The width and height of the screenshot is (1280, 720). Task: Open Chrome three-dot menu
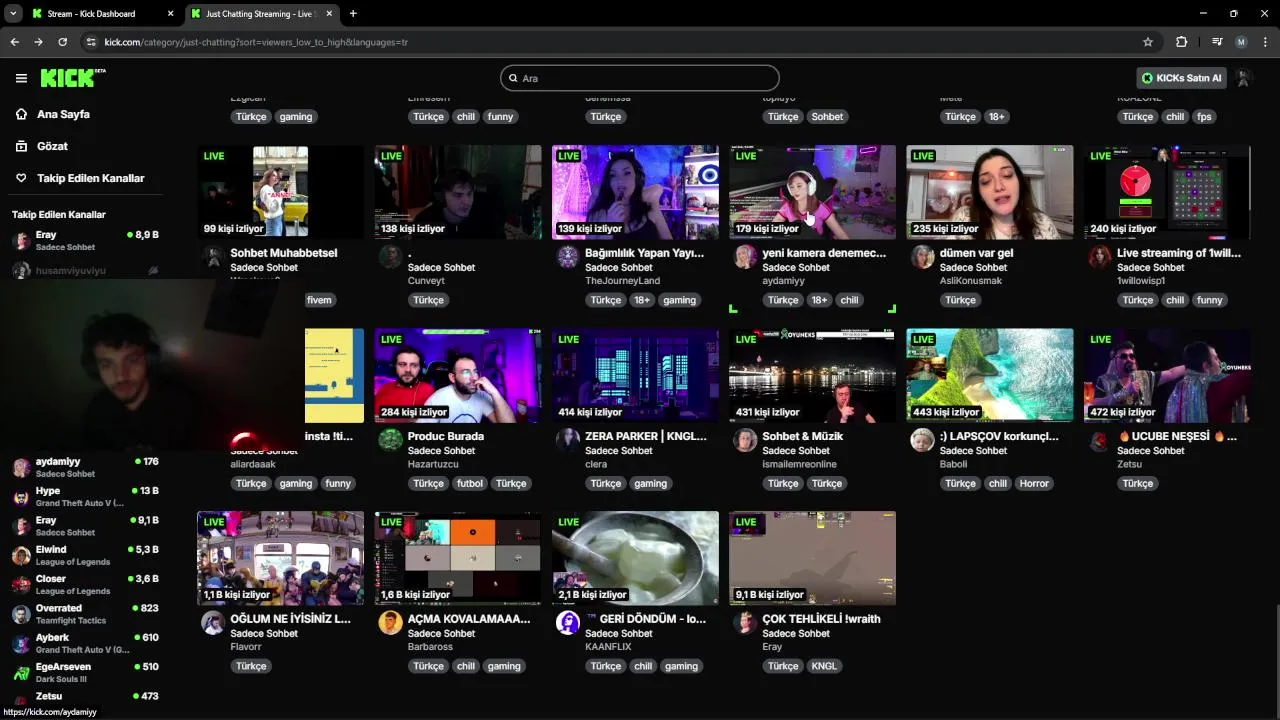click(x=1265, y=42)
